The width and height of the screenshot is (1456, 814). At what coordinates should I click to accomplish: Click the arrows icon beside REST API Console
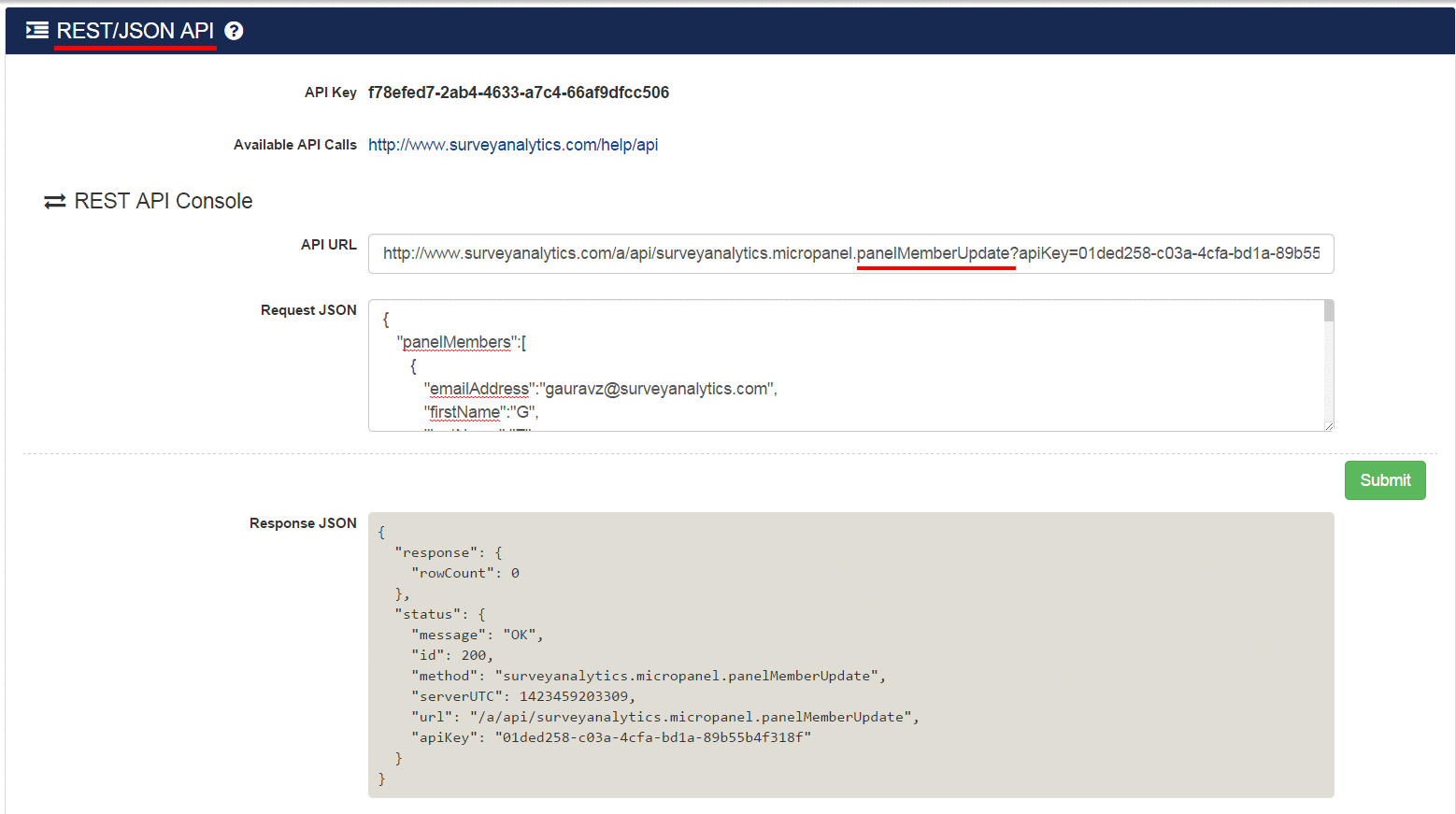(55, 202)
